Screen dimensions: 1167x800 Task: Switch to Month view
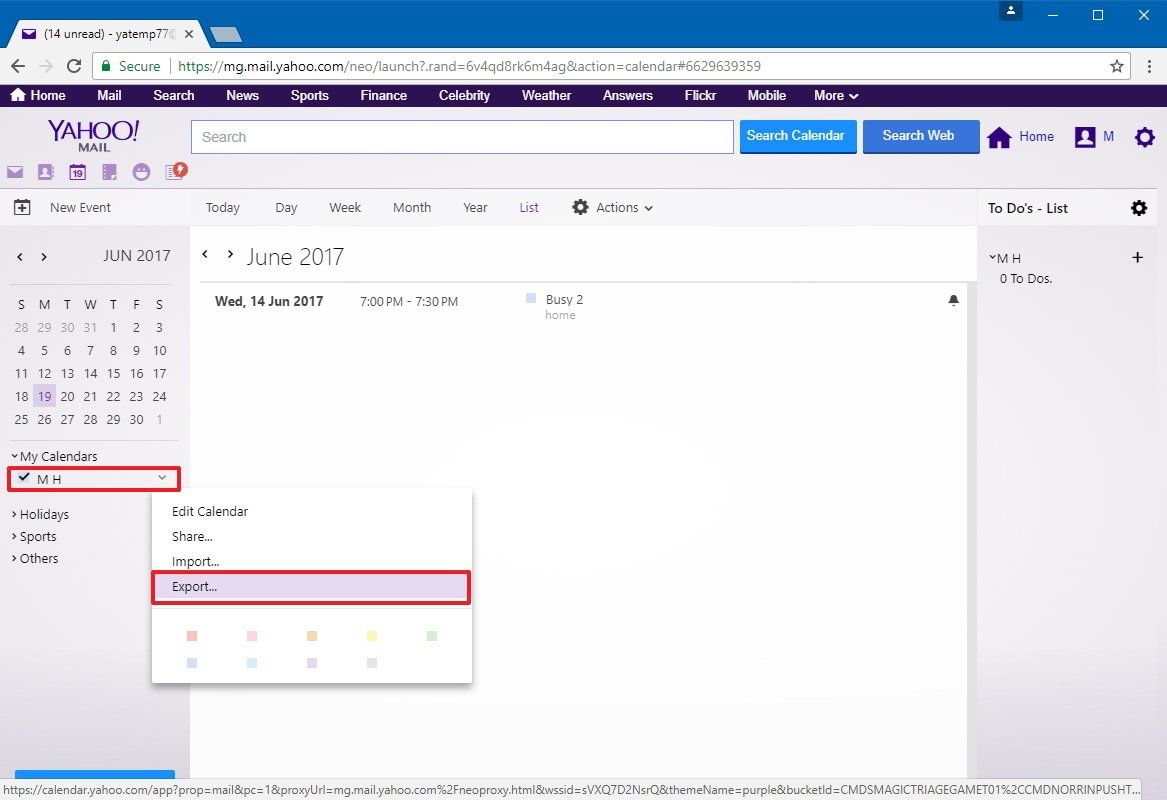412,208
